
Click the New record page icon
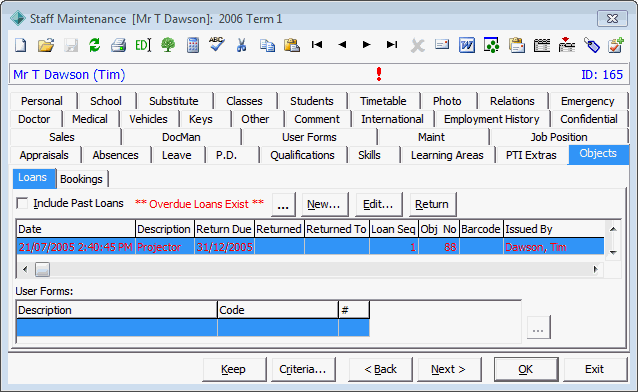click(20, 45)
